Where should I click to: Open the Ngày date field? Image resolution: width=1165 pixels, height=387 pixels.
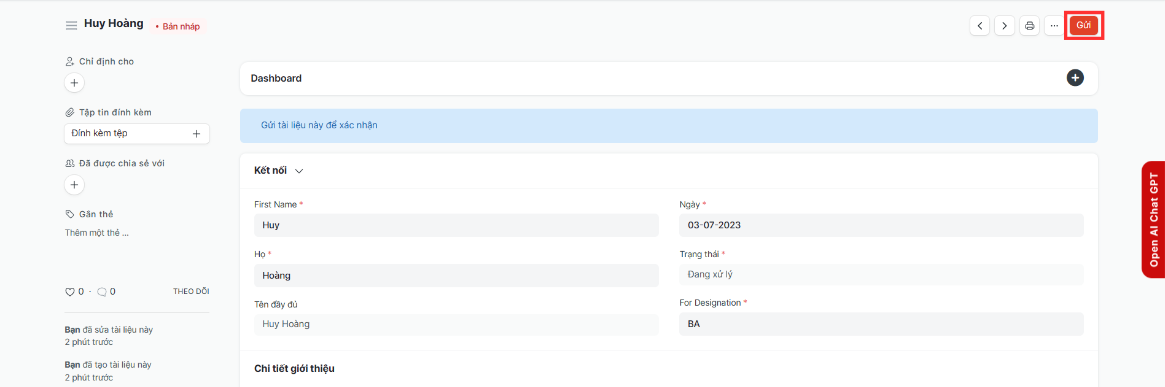pyautogui.click(x=881, y=225)
